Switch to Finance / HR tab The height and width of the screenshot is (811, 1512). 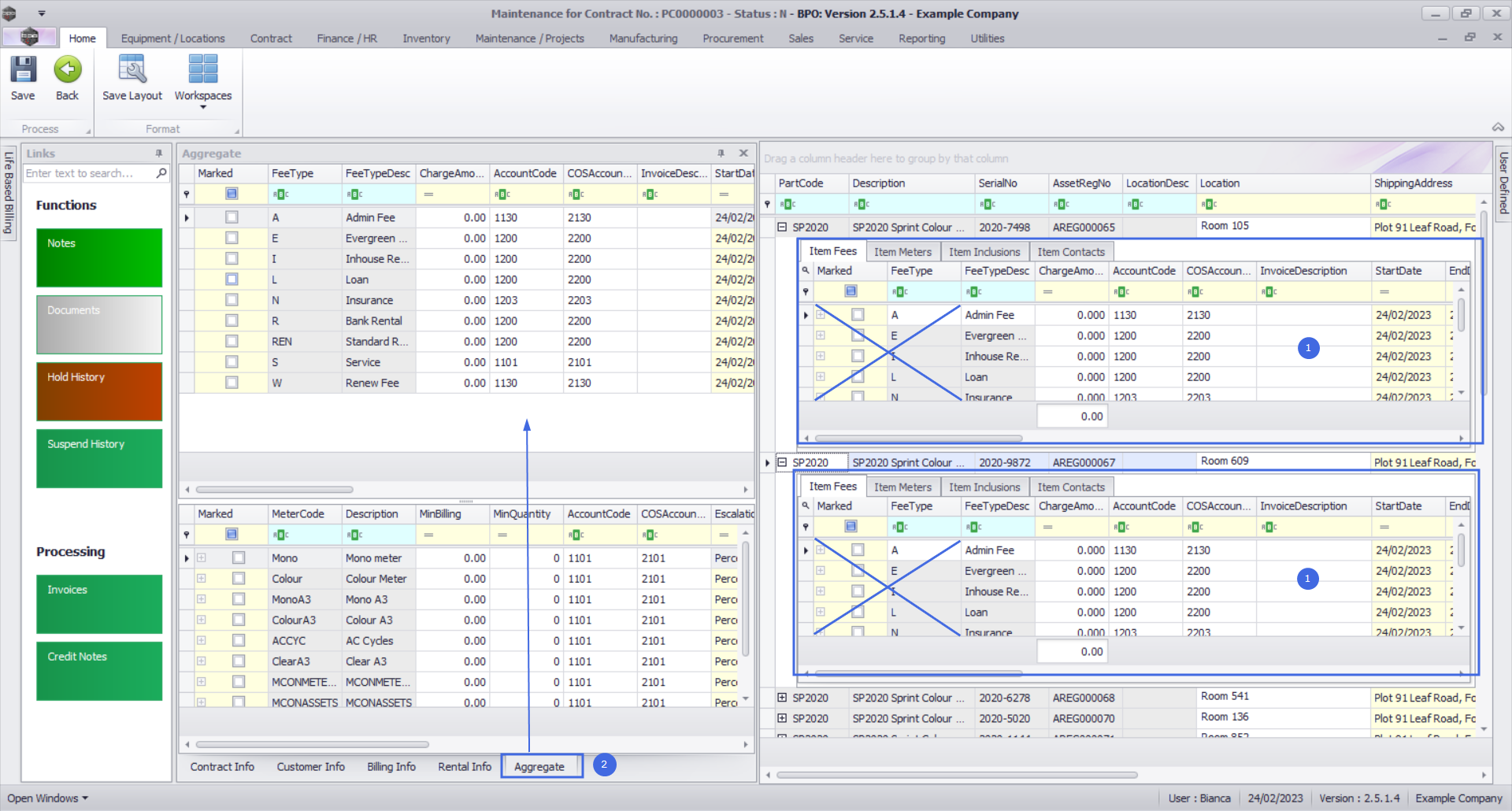347,39
